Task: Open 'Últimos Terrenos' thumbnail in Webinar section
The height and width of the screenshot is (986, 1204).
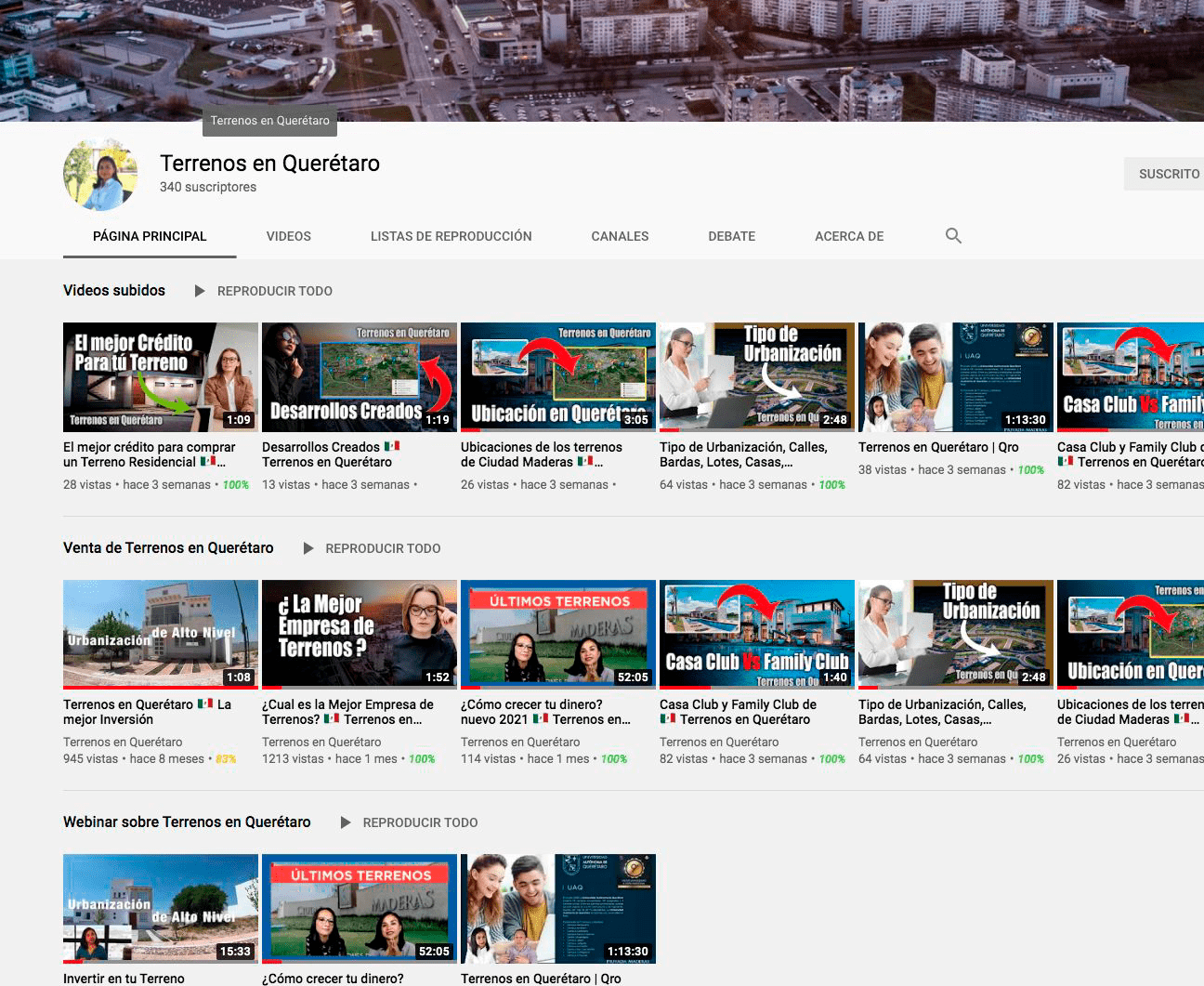Action: (360, 909)
